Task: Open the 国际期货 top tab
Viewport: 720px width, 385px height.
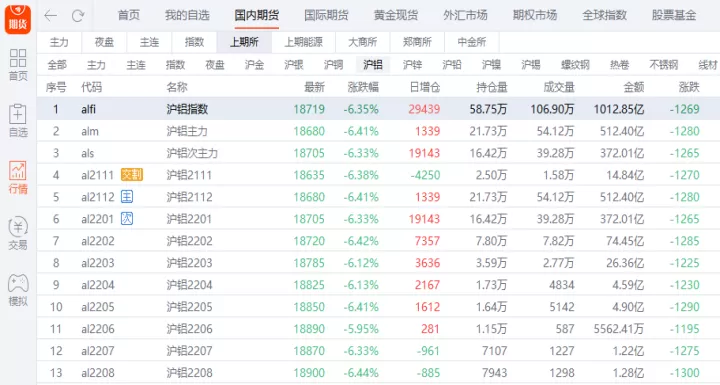Action: [x=326, y=15]
